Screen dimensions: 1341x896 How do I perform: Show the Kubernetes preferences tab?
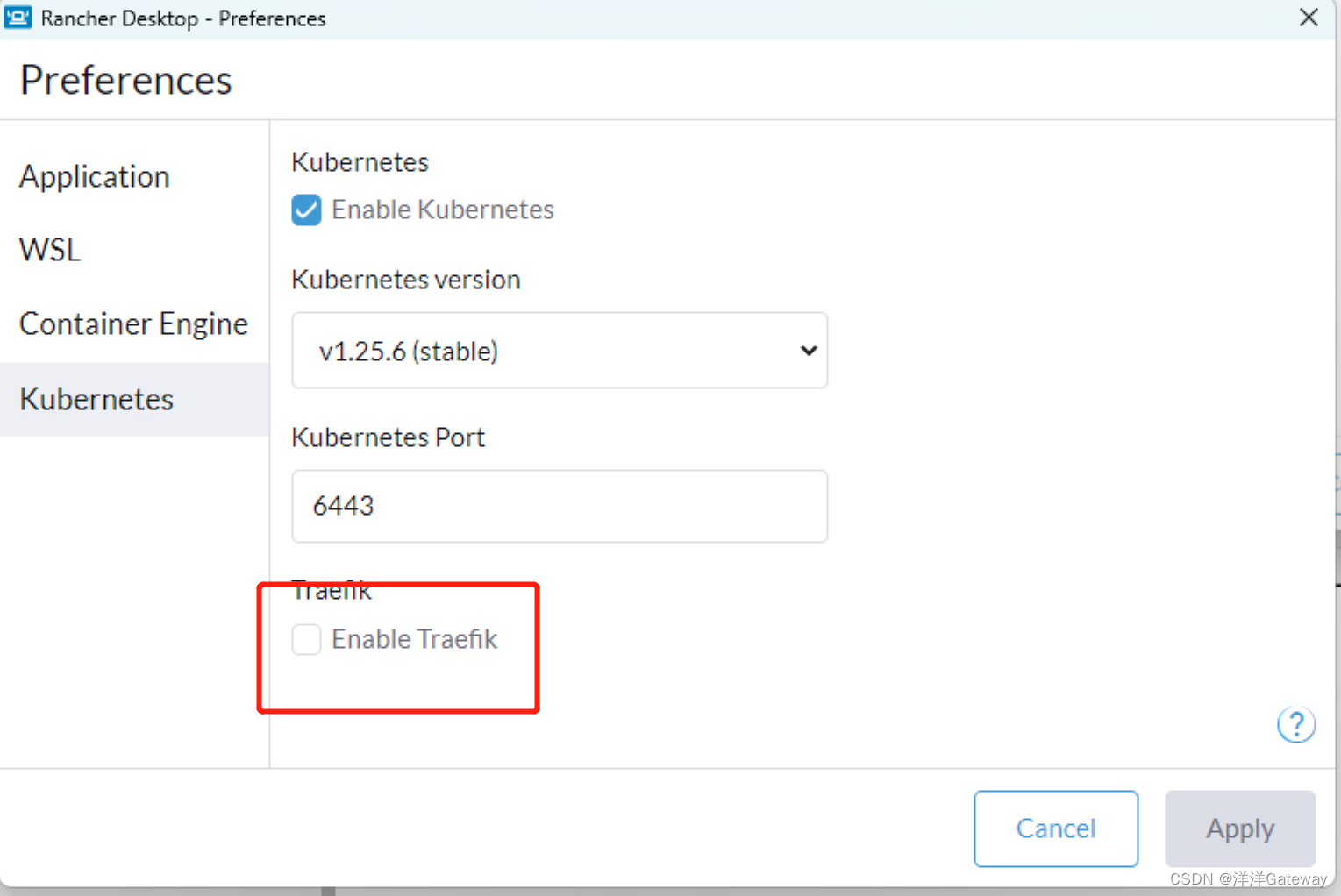(96, 399)
